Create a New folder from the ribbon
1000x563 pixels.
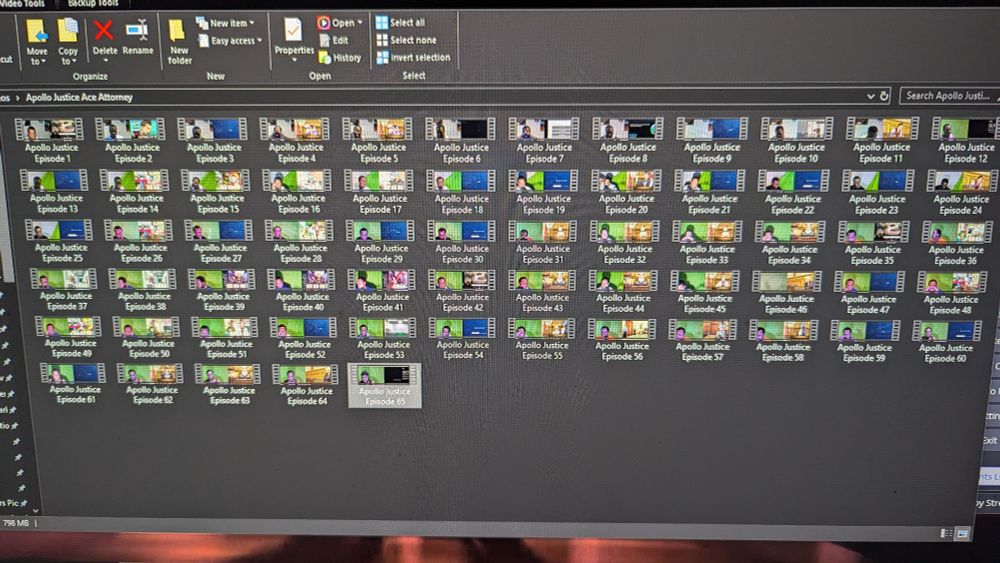coord(179,42)
